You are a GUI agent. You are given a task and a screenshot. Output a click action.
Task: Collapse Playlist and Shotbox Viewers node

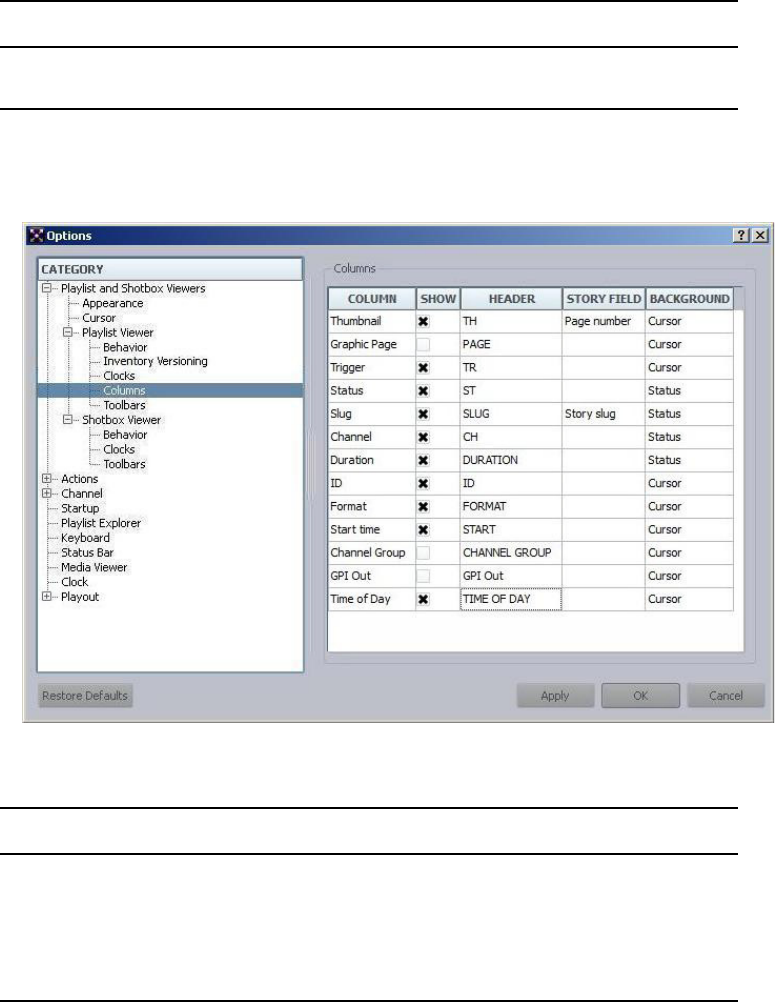coord(47,288)
